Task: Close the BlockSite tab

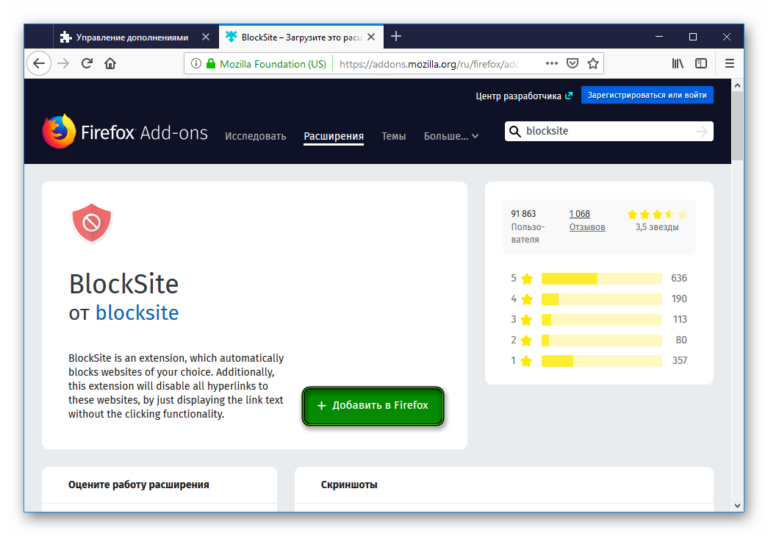Action: (371, 37)
